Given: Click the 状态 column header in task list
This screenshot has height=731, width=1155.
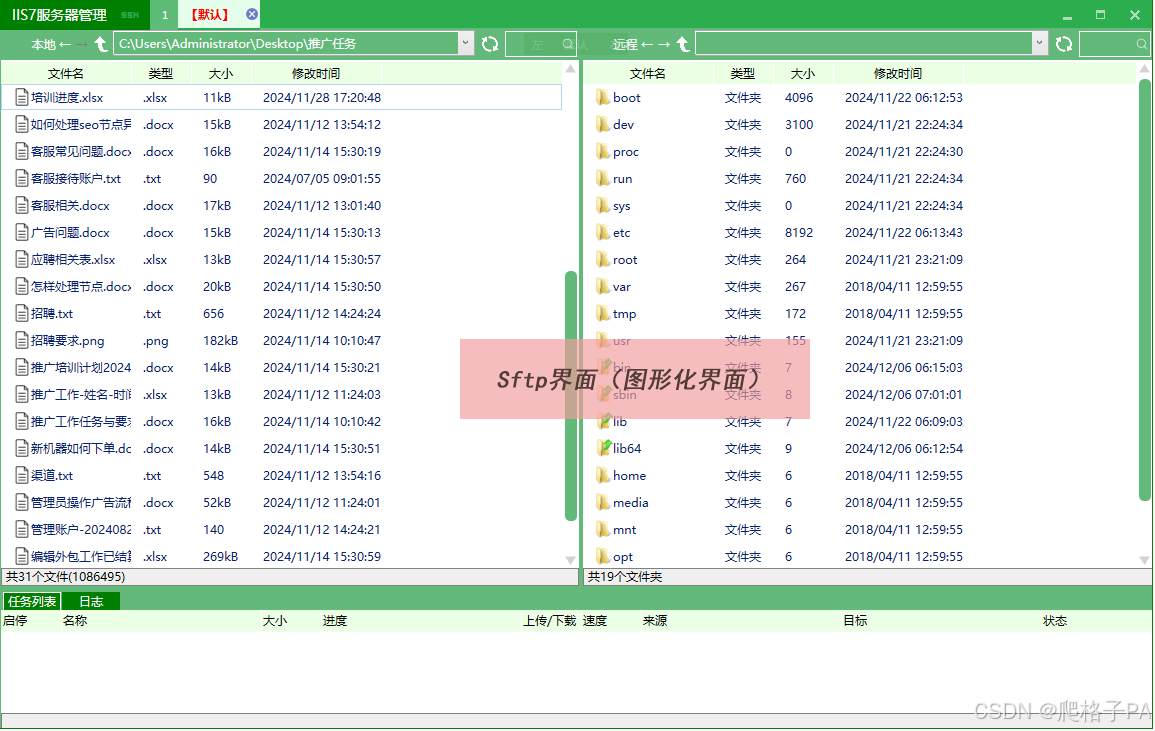Looking at the screenshot, I should click(1055, 620).
